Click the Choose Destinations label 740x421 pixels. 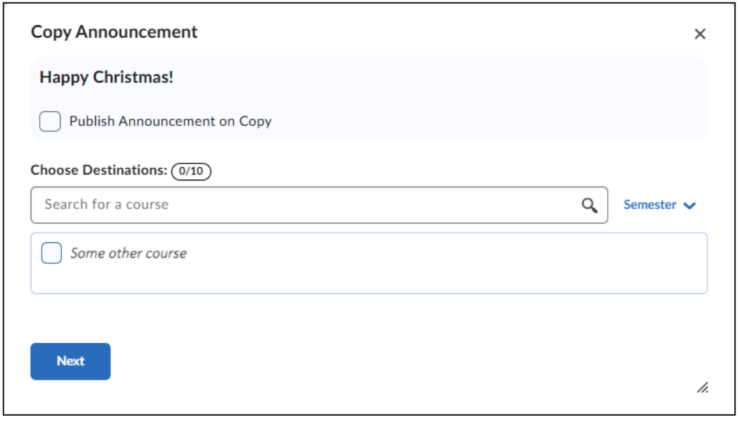pos(99,170)
